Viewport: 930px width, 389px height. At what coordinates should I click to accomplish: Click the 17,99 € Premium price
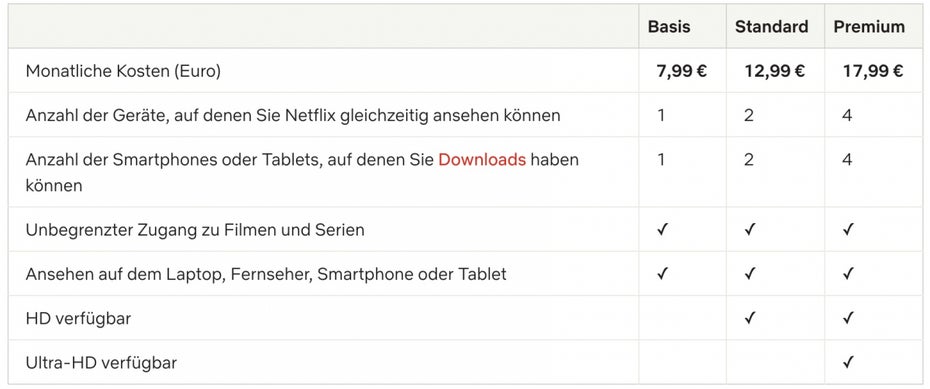(x=873, y=71)
